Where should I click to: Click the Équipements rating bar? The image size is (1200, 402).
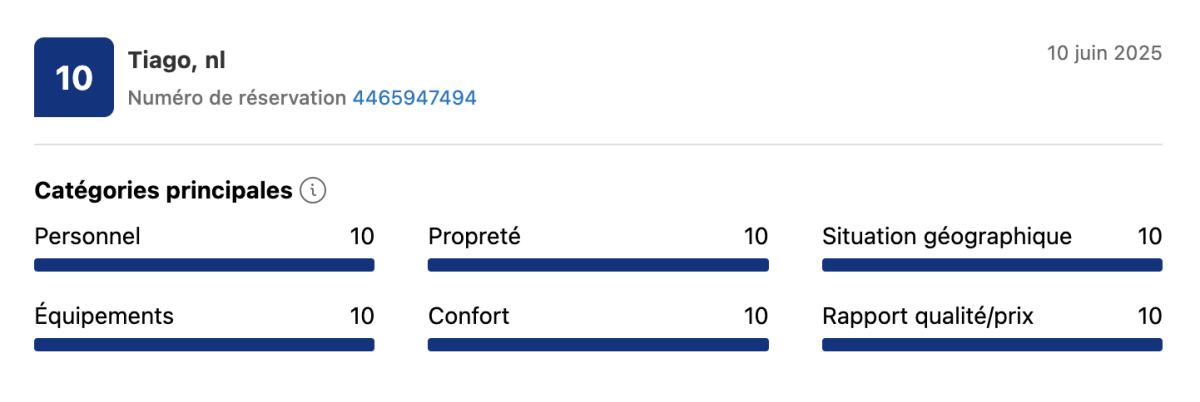[204, 345]
